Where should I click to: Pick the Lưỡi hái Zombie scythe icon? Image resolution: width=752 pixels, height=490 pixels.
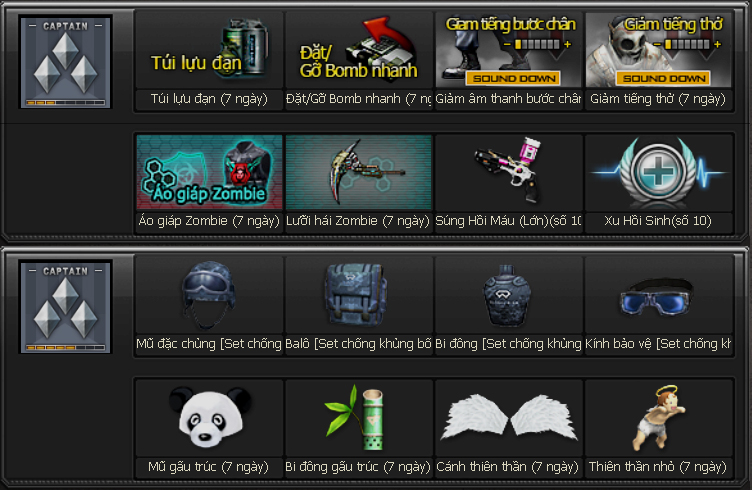pos(359,172)
